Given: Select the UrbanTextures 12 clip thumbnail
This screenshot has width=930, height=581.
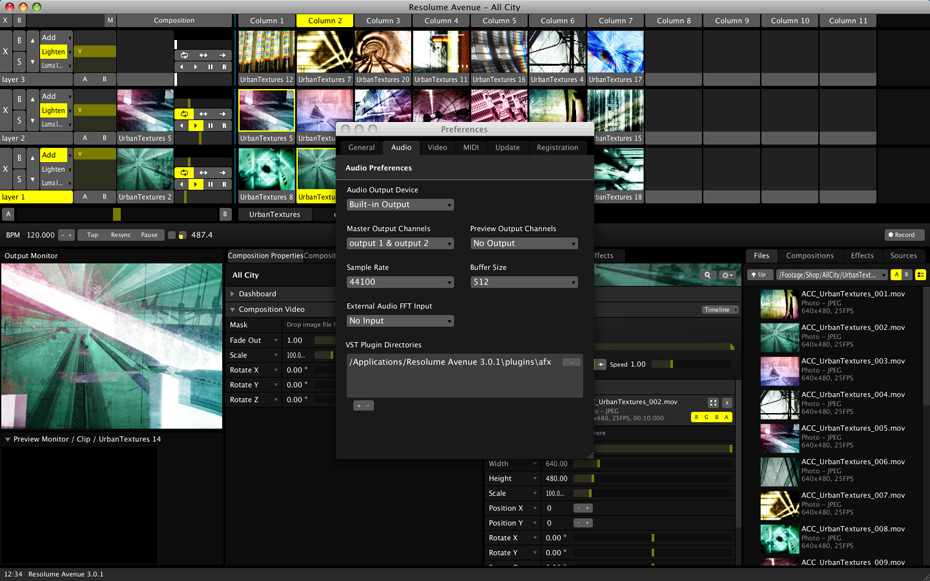Looking at the screenshot, I should click(x=266, y=52).
